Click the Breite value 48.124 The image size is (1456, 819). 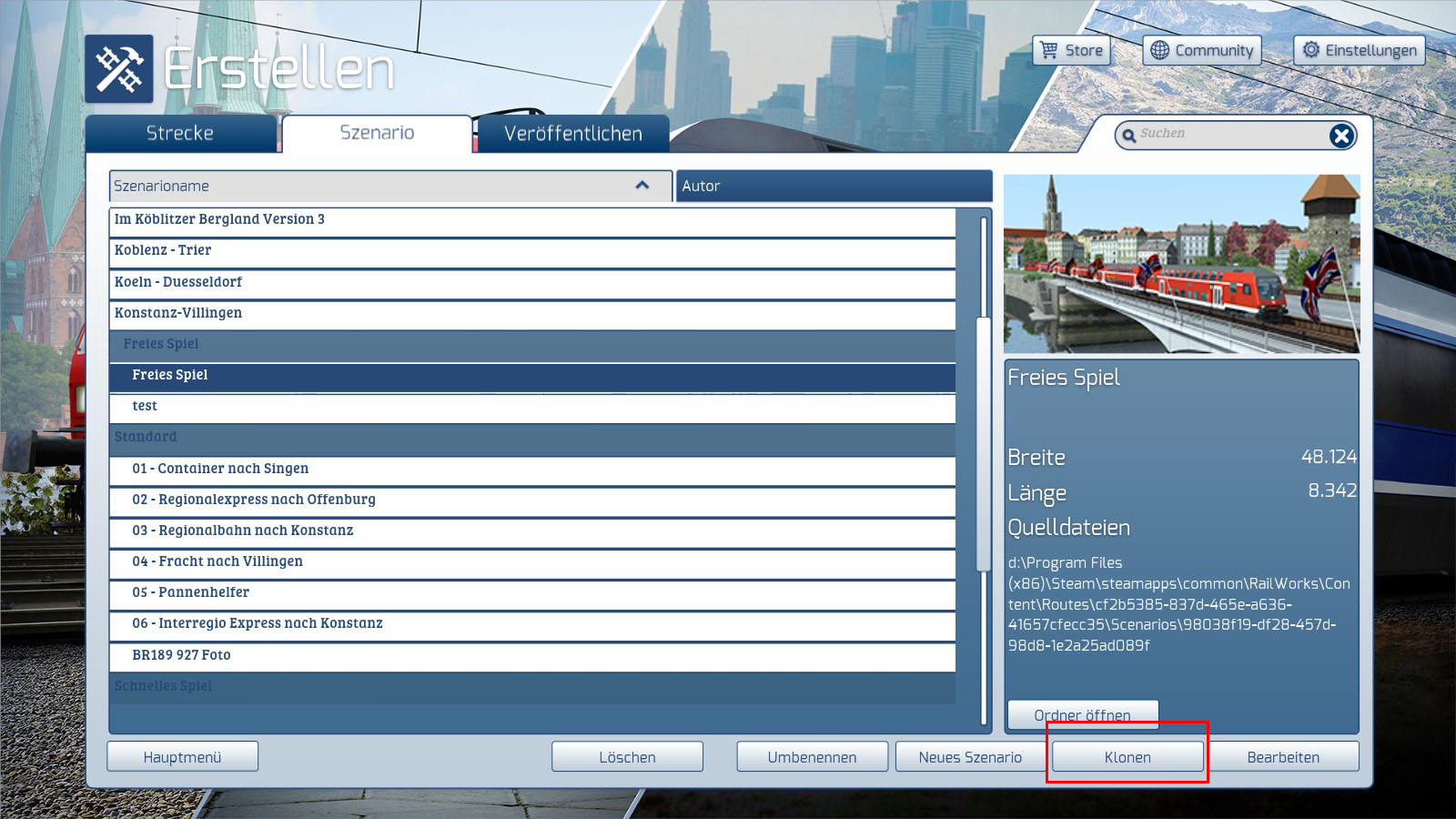tap(1329, 457)
